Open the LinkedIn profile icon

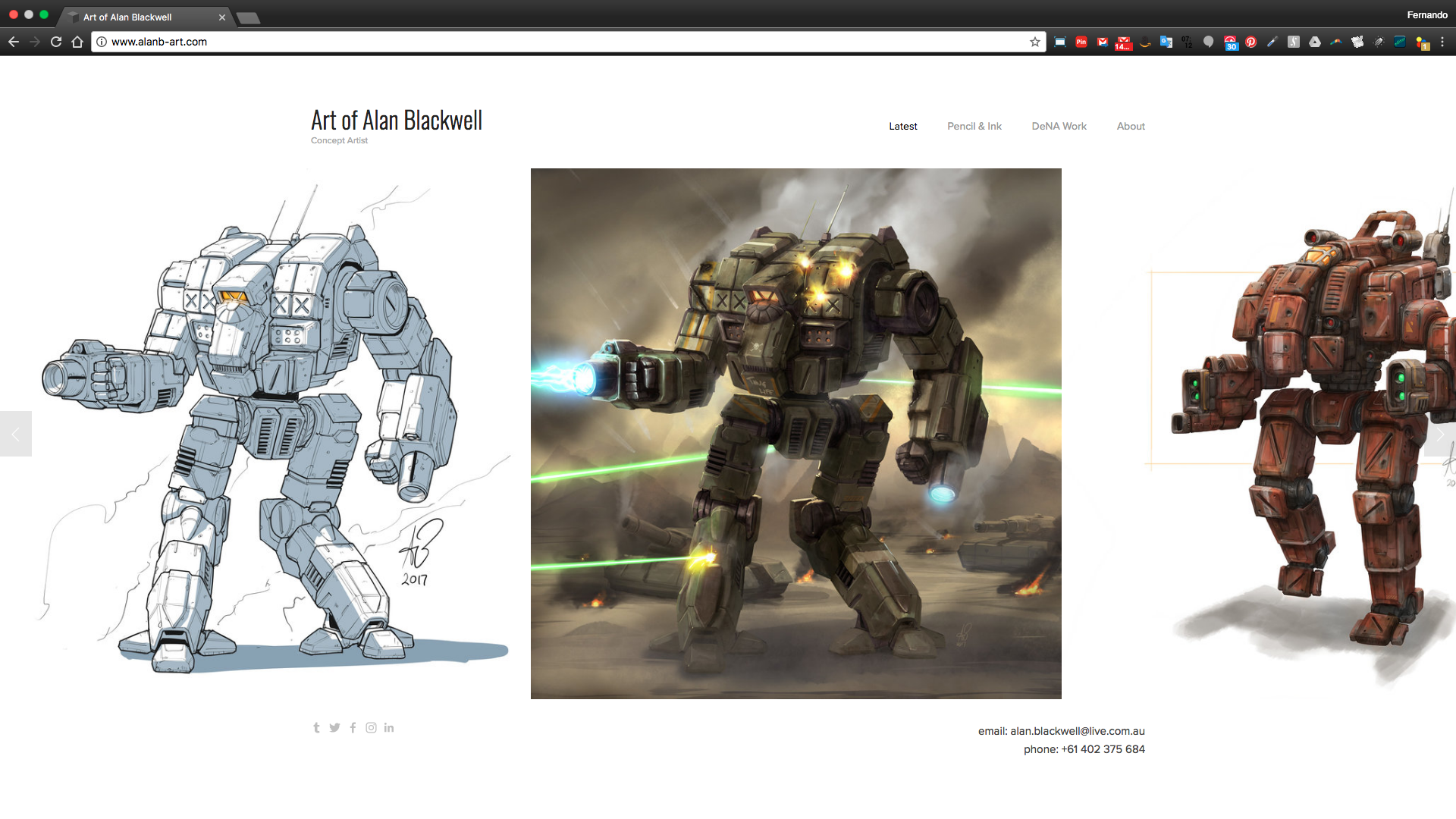pyautogui.click(x=389, y=728)
